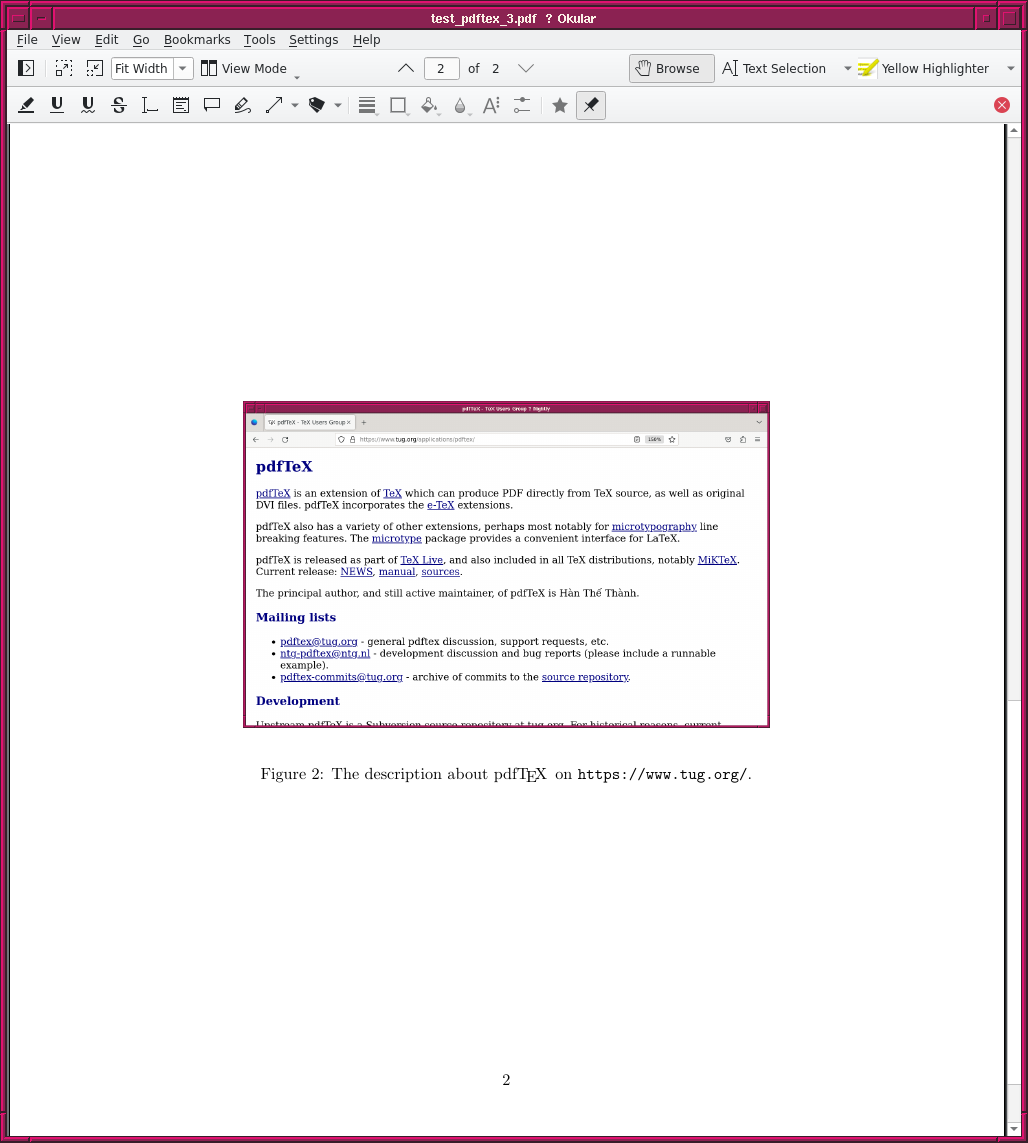This screenshot has height=1143, width=1028.
Task: Select the squiggly underline tool
Action: point(88,105)
